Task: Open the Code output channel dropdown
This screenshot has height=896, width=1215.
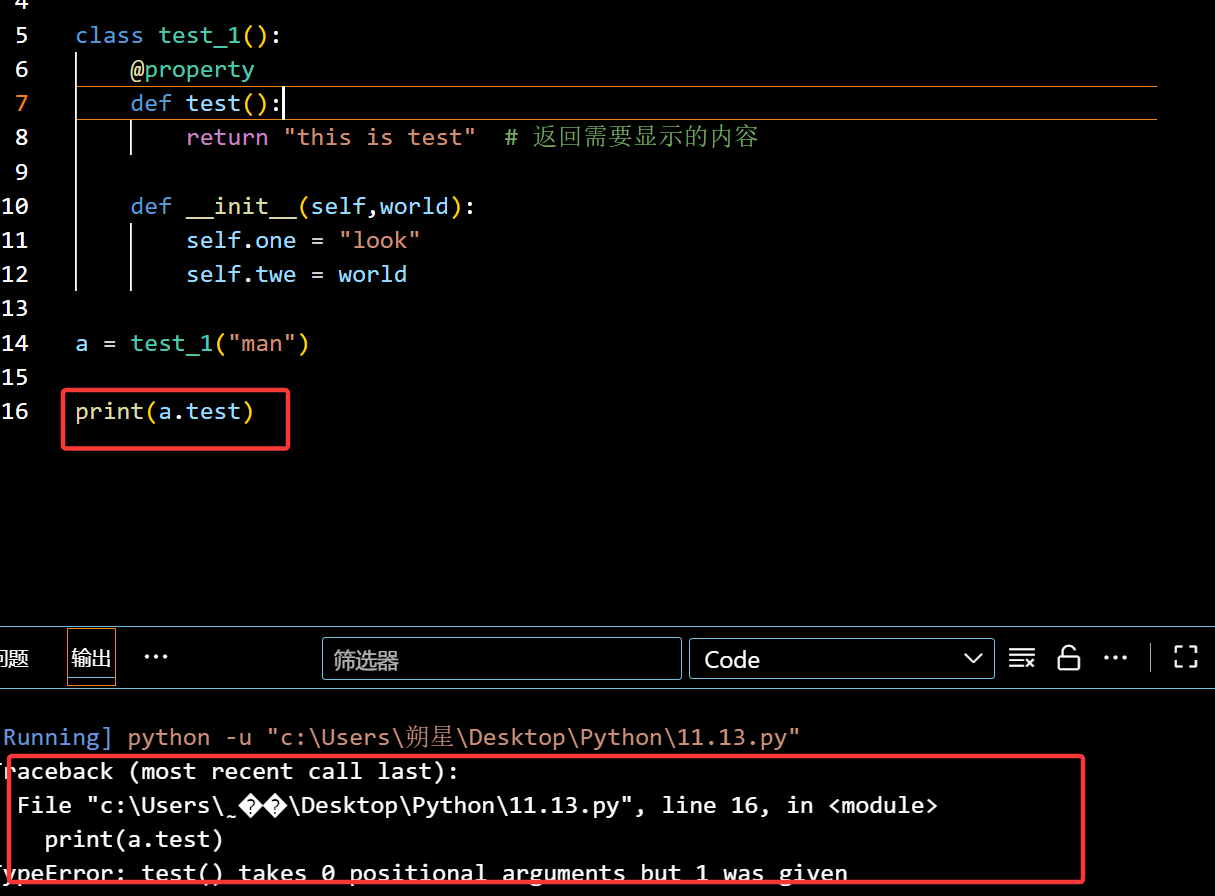Action: point(842,659)
